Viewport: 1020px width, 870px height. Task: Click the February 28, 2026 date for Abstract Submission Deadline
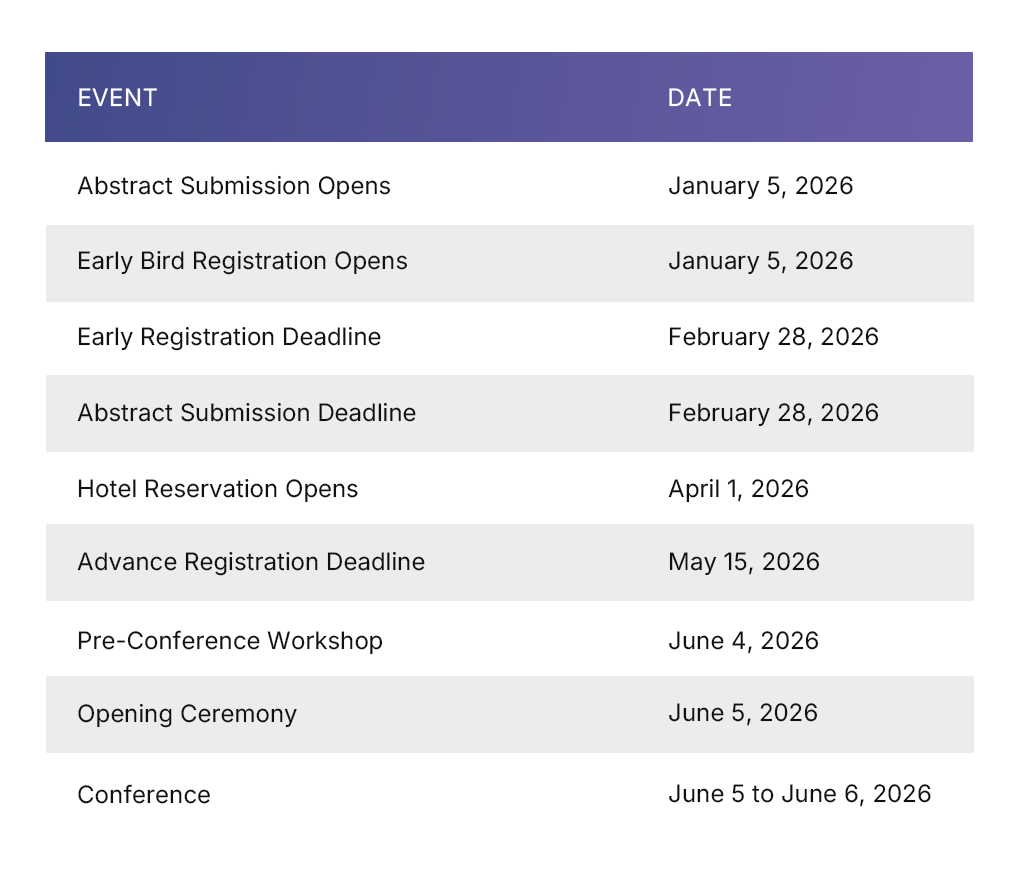(773, 413)
